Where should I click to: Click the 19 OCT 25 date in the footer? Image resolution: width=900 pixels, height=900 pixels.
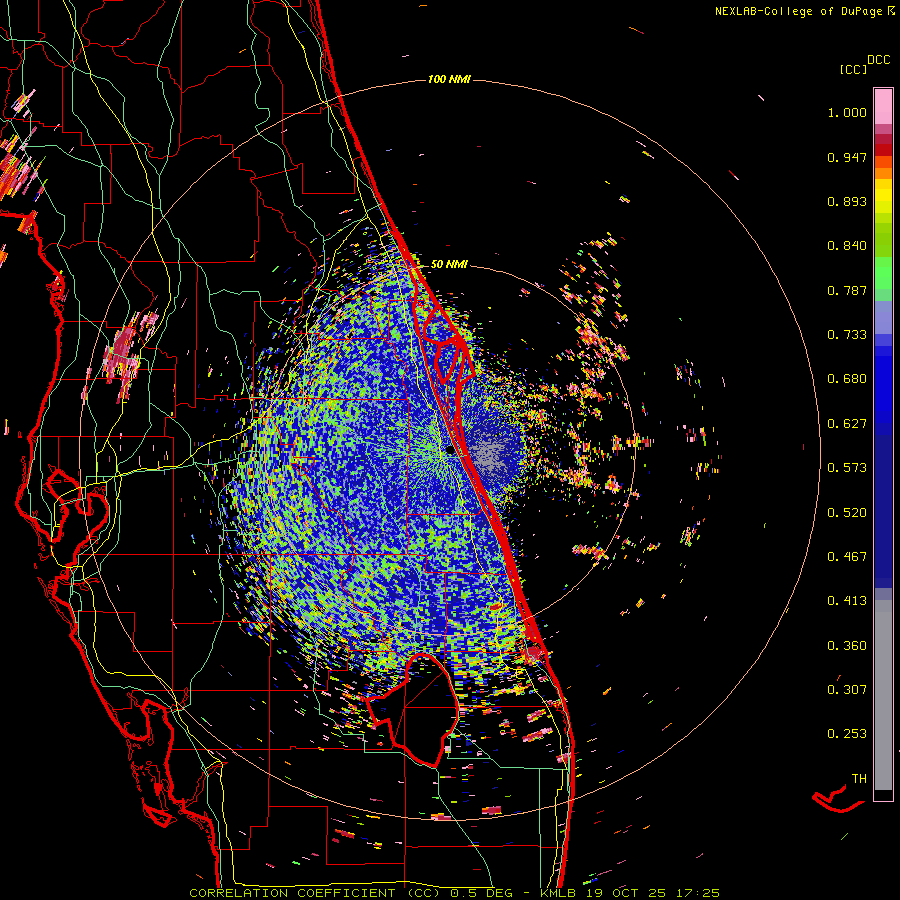pos(626,893)
